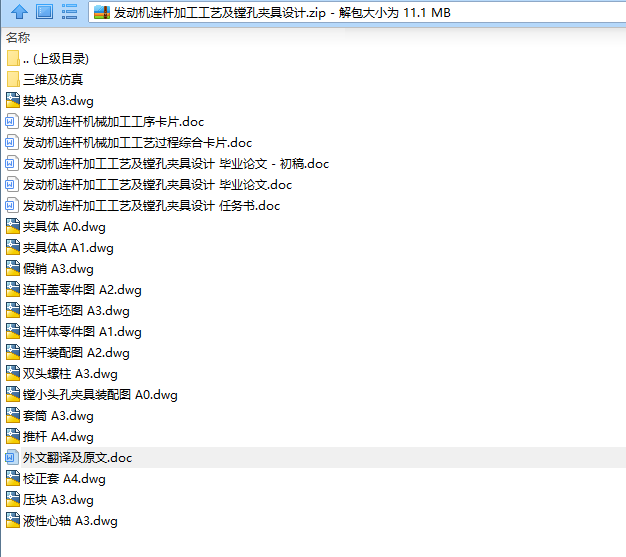The height and width of the screenshot is (557, 626).
Task: Click dwg icon of 液性心轴 A3.dwg
Action: [x=13, y=521]
